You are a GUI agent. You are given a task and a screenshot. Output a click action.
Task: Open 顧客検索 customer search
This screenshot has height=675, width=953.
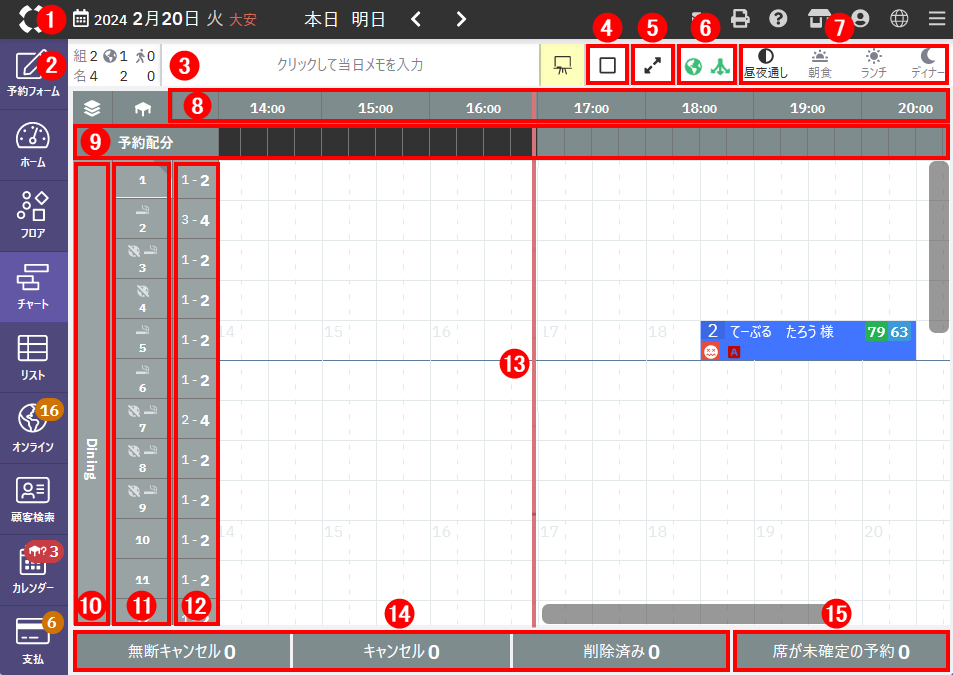pos(33,498)
